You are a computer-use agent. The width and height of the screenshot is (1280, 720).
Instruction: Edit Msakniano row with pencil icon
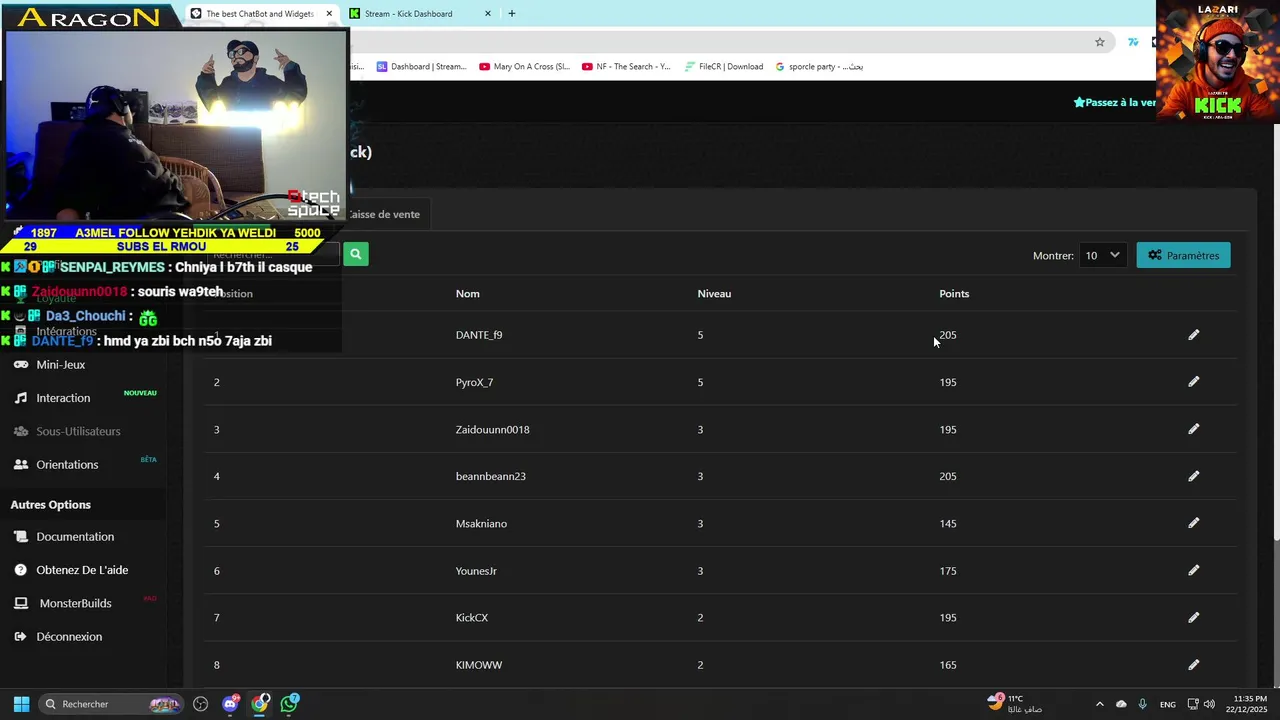pyautogui.click(x=1193, y=523)
